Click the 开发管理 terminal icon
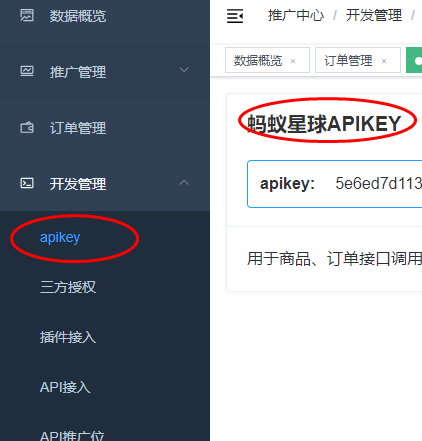This screenshot has width=422, height=441. (x=27, y=183)
